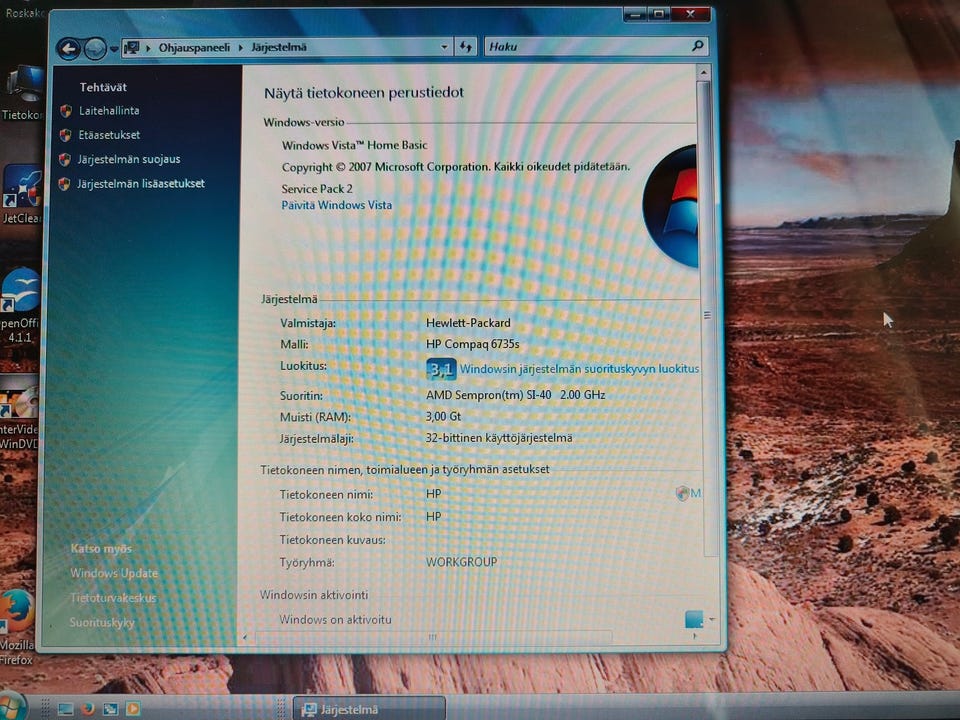960x720 pixels.
Task: Select the 3,00 Gt memory value
Action: click(443, 416)
